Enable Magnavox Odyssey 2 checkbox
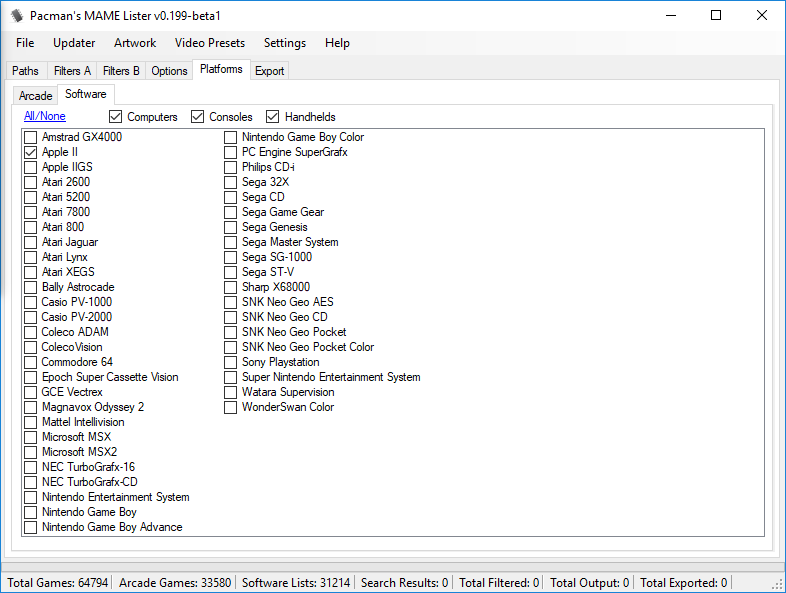Viewport: 786px width, 593px height. (31, 408)
